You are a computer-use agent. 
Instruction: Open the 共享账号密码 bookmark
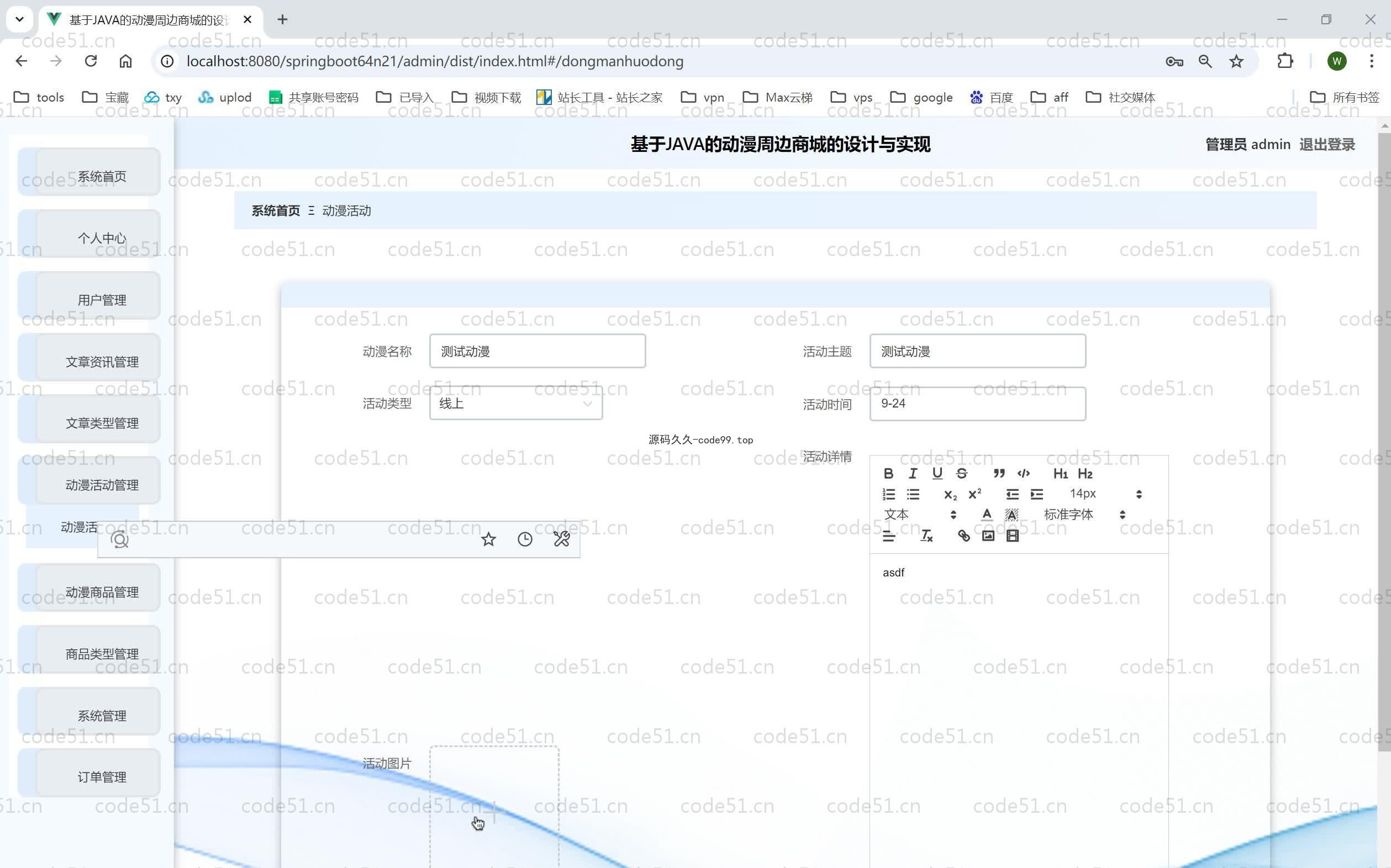coord(314,98)
